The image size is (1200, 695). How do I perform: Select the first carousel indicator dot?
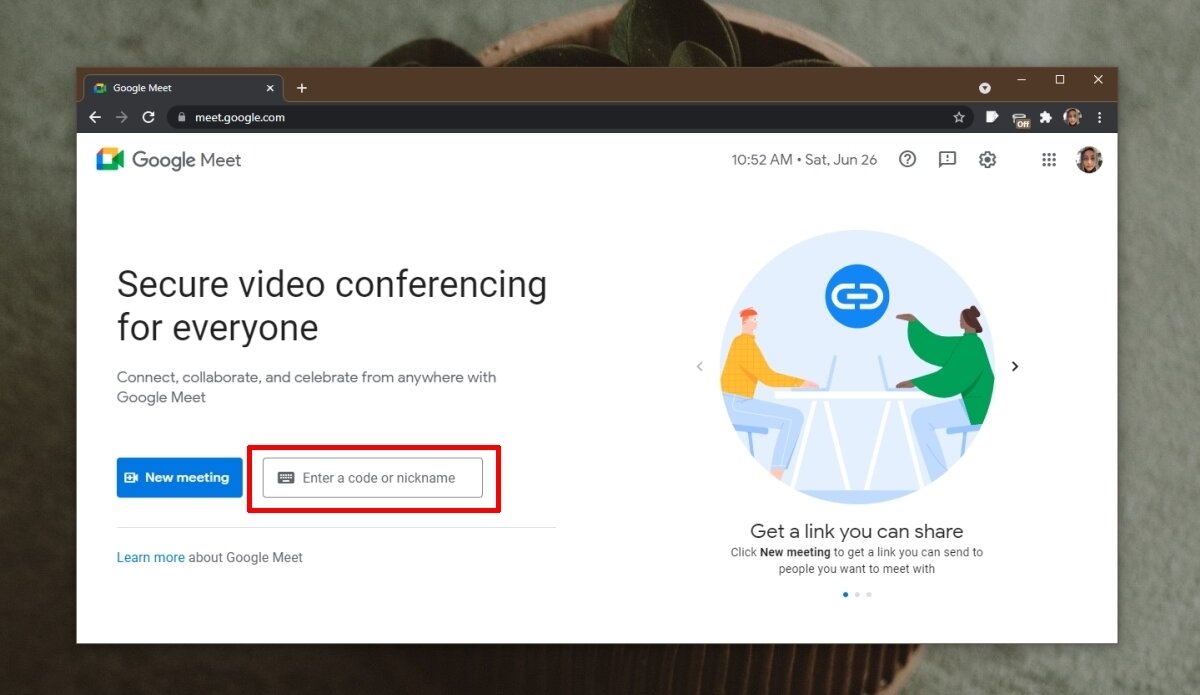[x=845, y=593]
